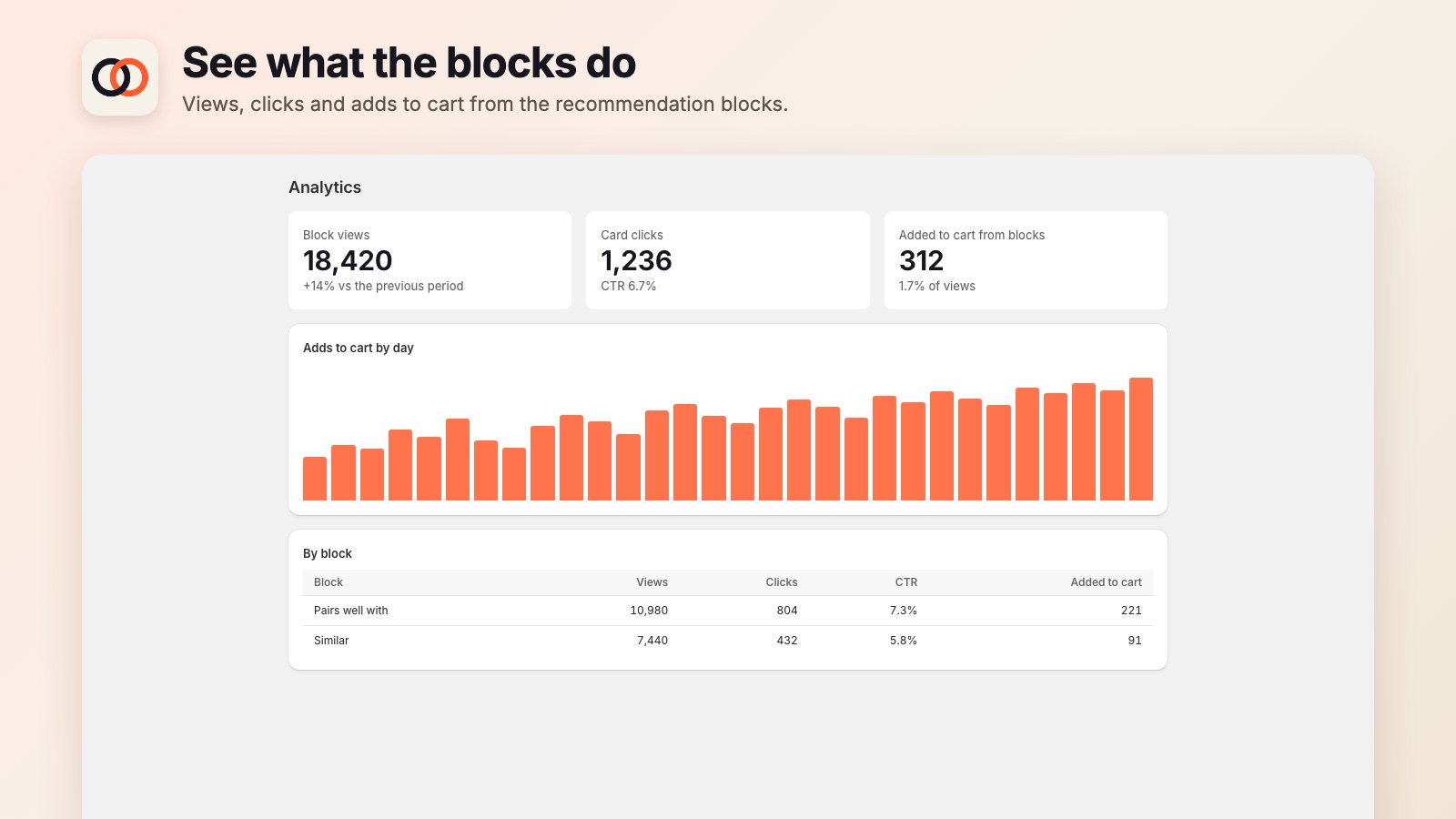Image resolution: width=1456 pixels, height=819 pixels.
Task: Open the Card clicks stat card
Action: (x=728, y=260)
